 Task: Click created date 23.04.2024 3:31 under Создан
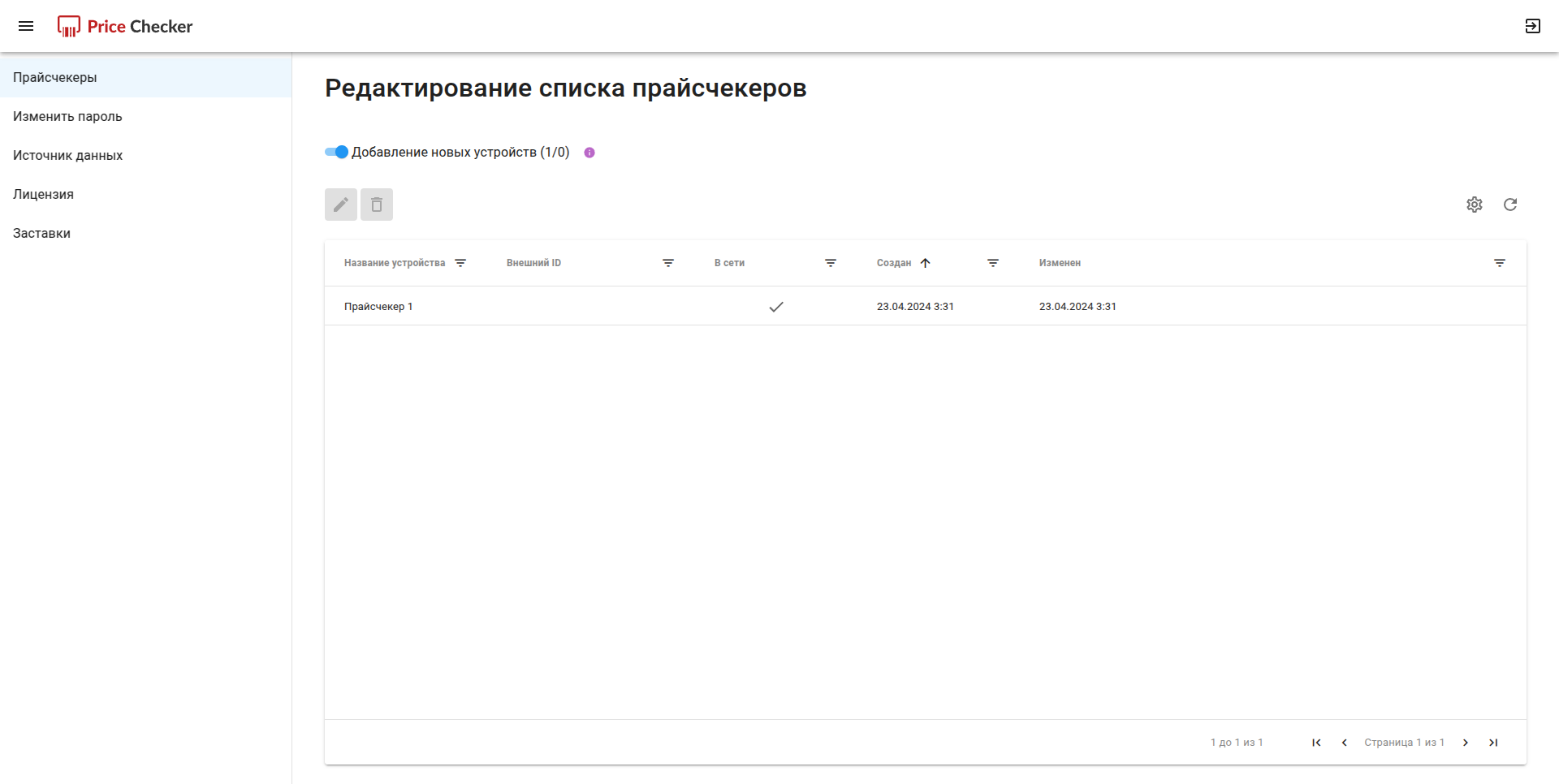click(x=915, y=307)
